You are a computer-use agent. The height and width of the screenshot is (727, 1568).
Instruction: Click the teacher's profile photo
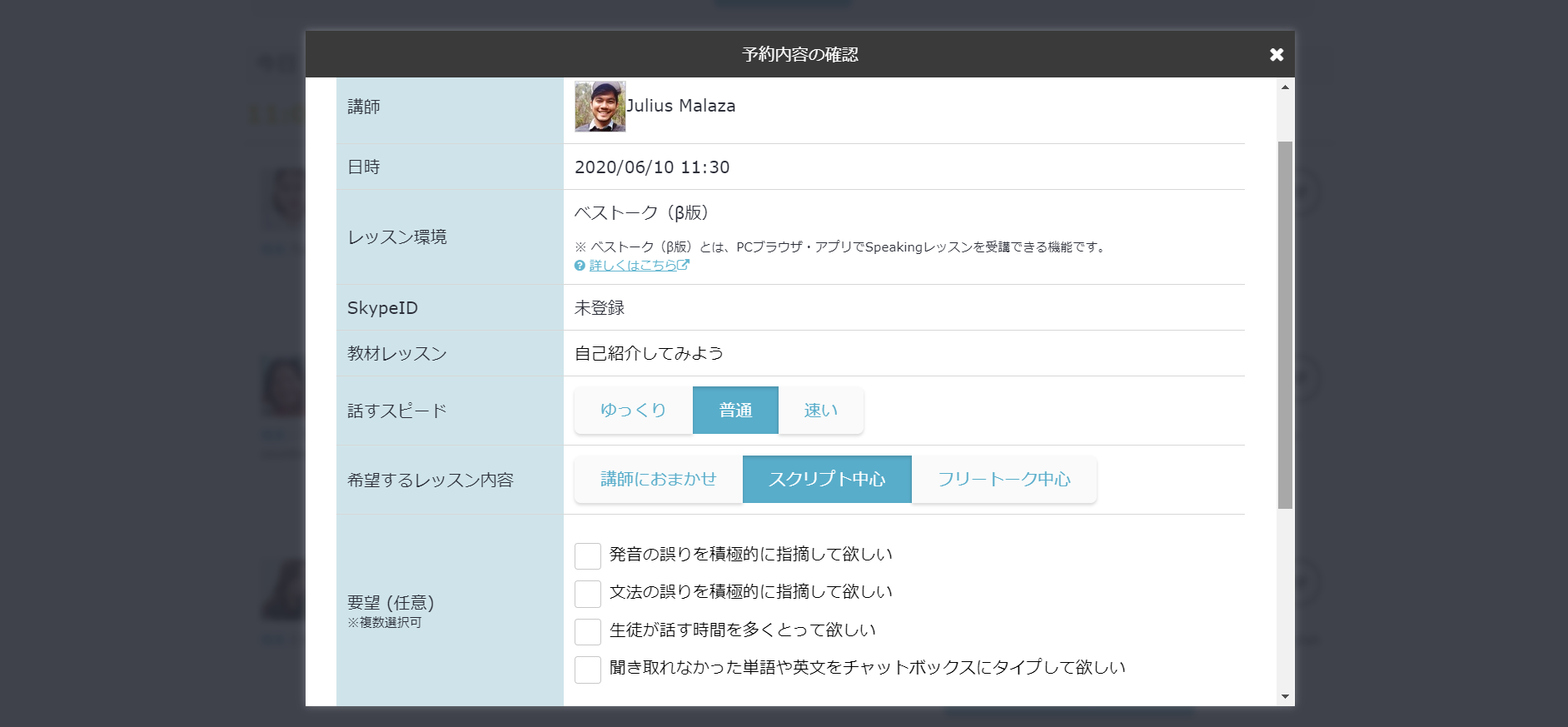tap(600, 107)
